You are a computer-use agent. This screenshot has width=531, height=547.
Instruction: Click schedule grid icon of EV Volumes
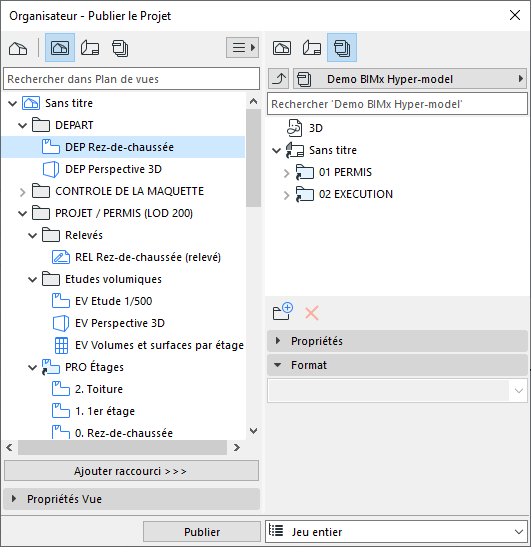(x=61, y=345)
